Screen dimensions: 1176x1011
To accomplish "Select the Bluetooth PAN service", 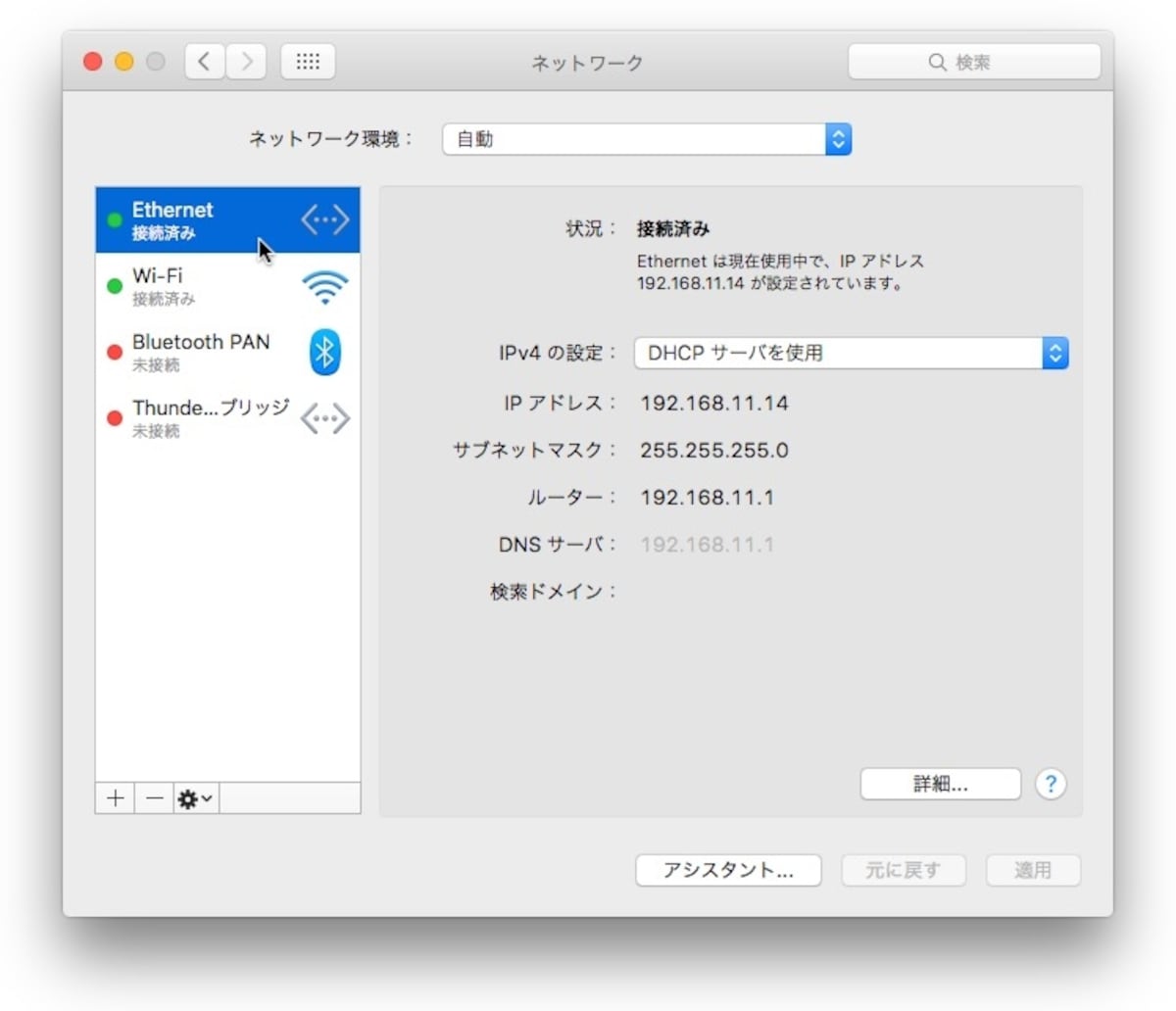I will coord(227,352).
